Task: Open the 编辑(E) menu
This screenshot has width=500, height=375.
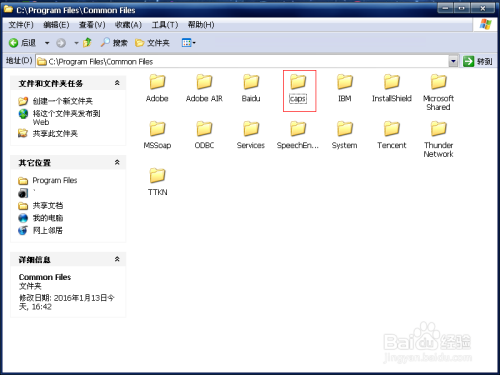Action: click(x=56, y=25)
